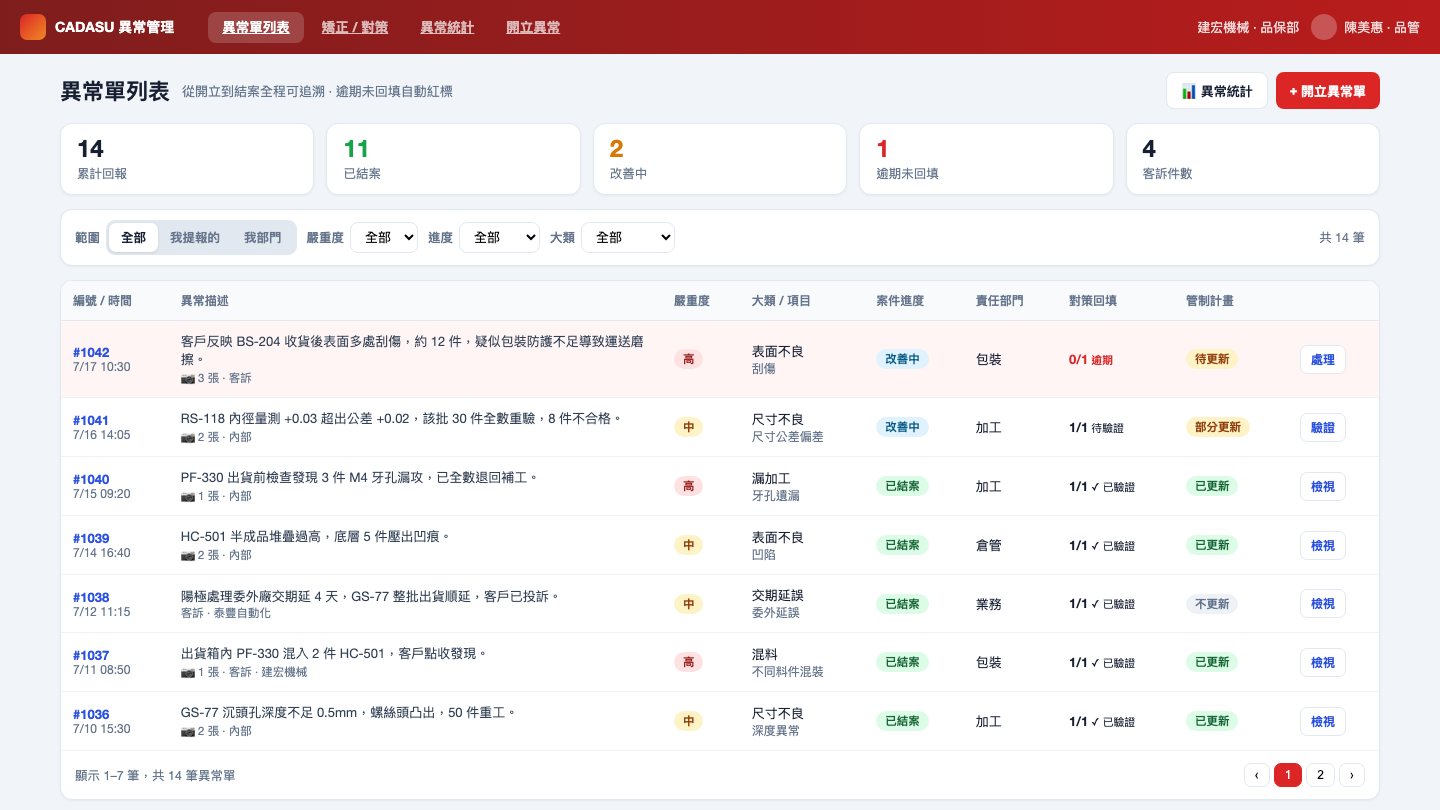The image size is (1440, 810).
Task: Go to page 2
Action: tap(1320, 775)
